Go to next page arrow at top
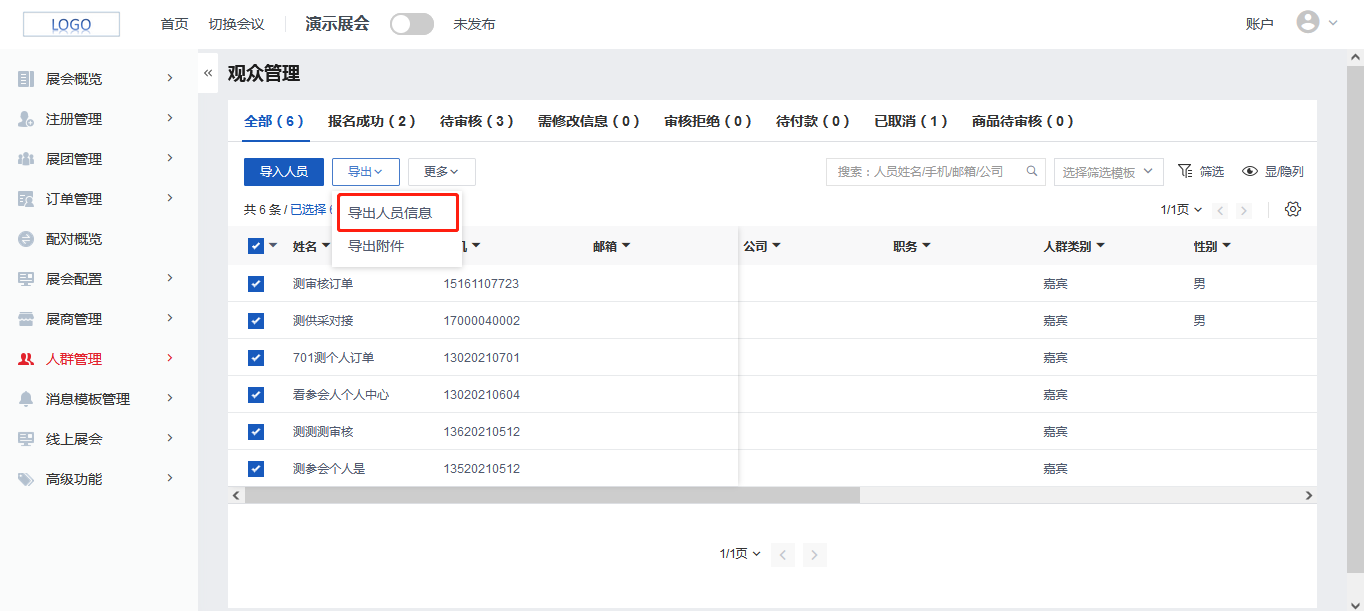Viewport: 1364px width, 611px height. pos(1243,210)
